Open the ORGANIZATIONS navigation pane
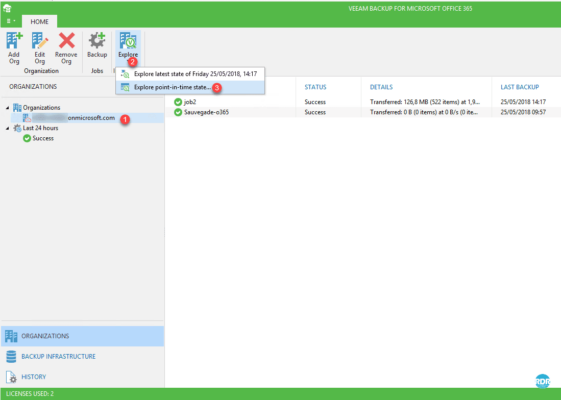Image resolution: width=561 pixels, height=400 pixels. [x=83, y=336]
